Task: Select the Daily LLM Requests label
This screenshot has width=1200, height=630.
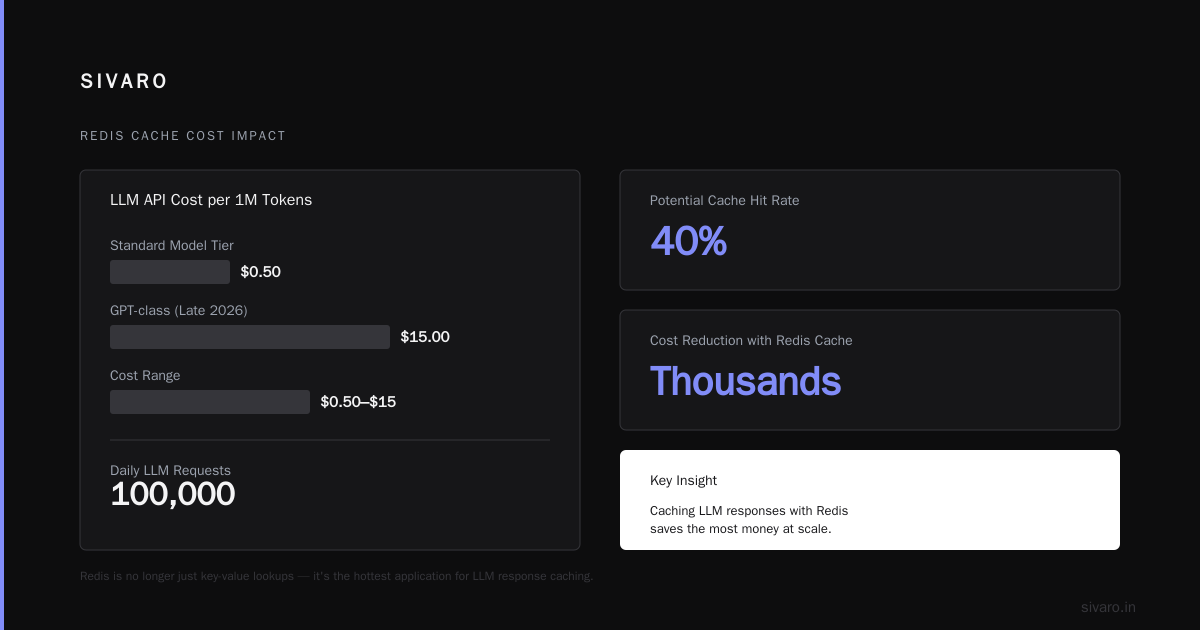Action: (170, 470)
